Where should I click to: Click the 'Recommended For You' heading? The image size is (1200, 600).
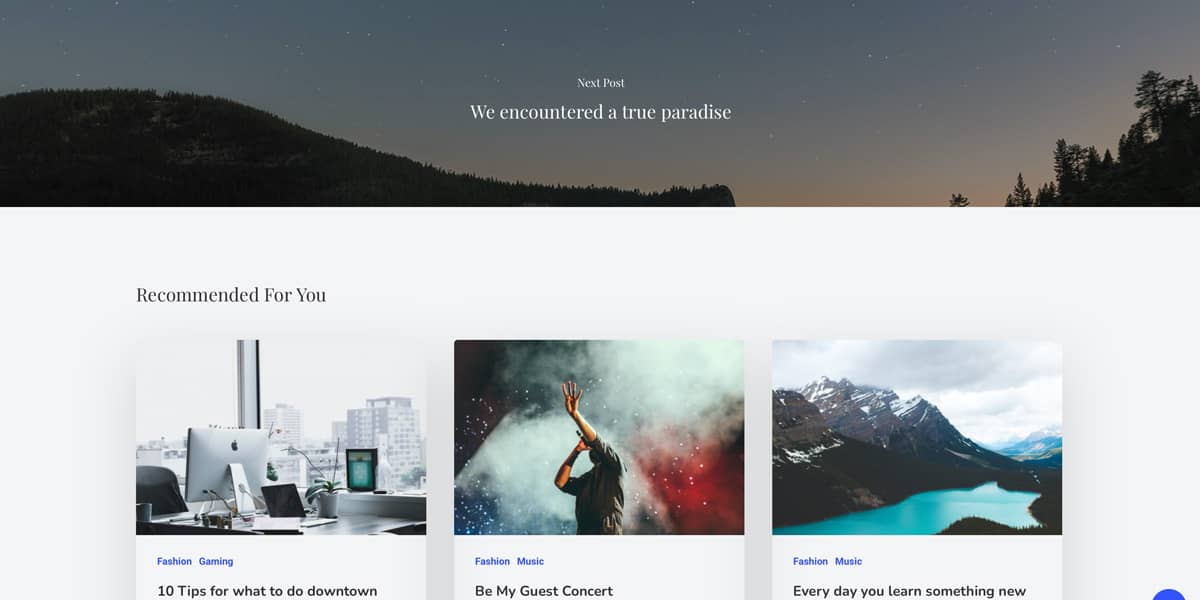[x=231, y=295]
